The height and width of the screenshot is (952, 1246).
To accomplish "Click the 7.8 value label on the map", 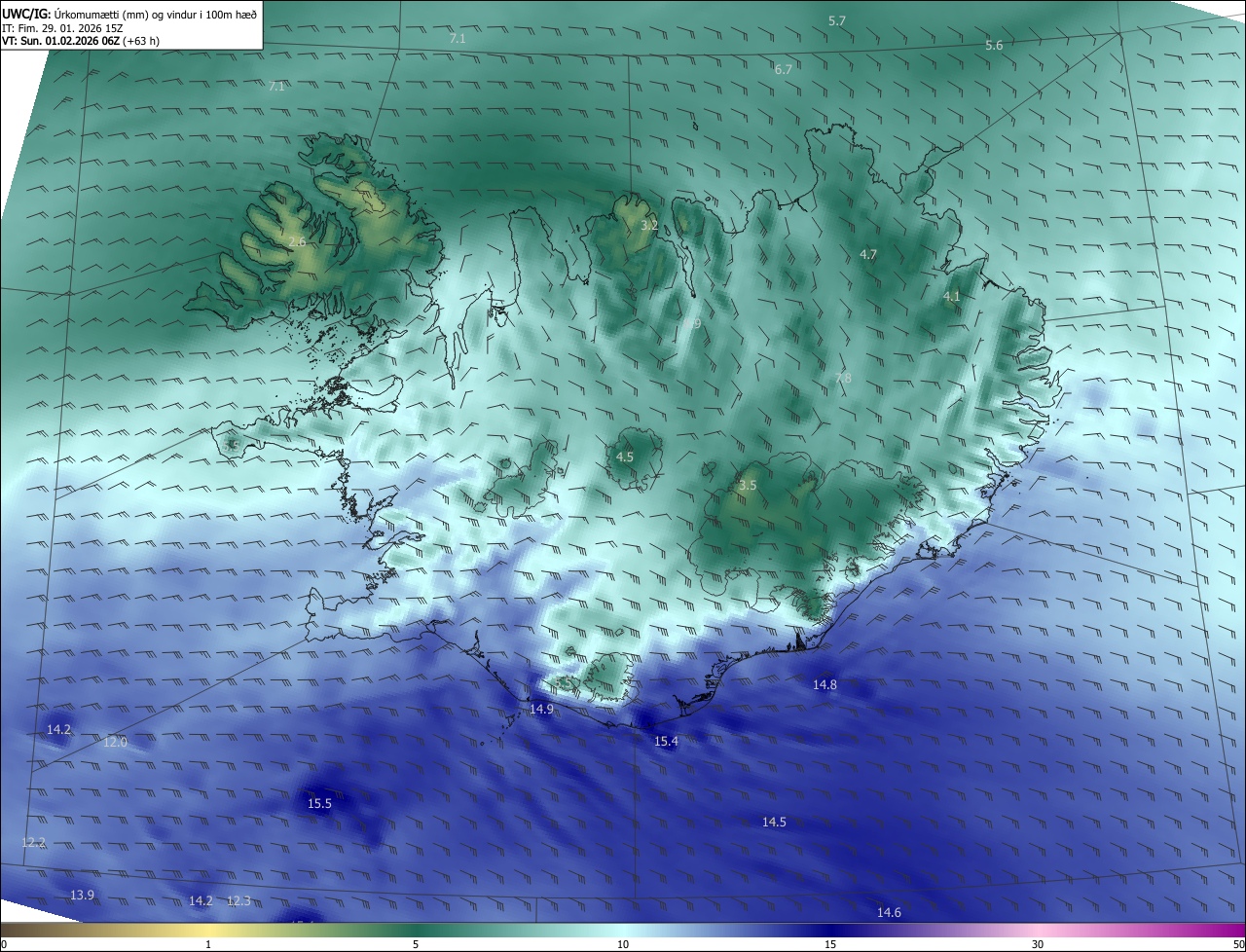I will tap(843, 379).
